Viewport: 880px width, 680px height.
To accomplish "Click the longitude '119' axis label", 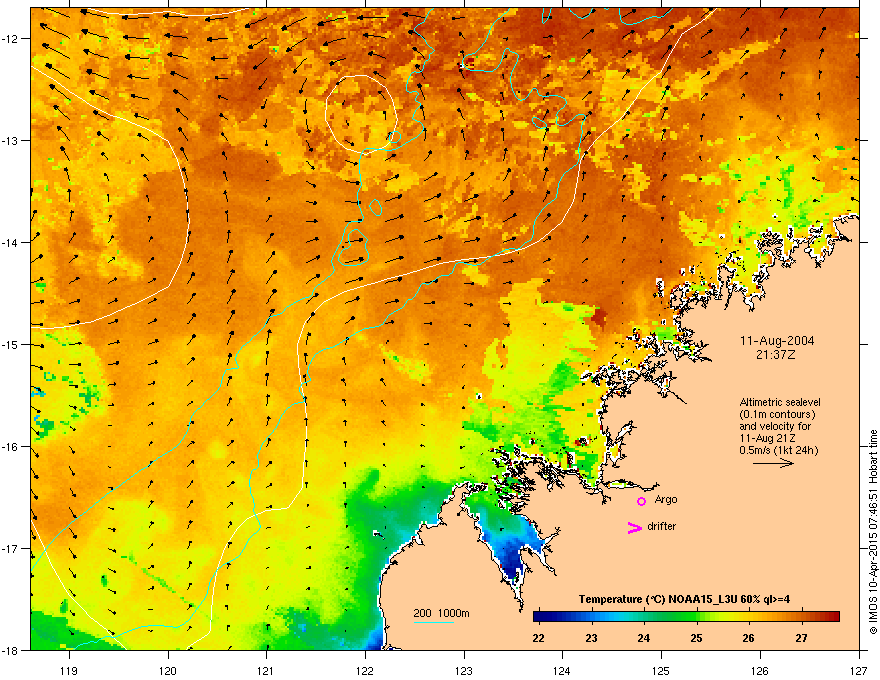I will [x=69, y=670].
